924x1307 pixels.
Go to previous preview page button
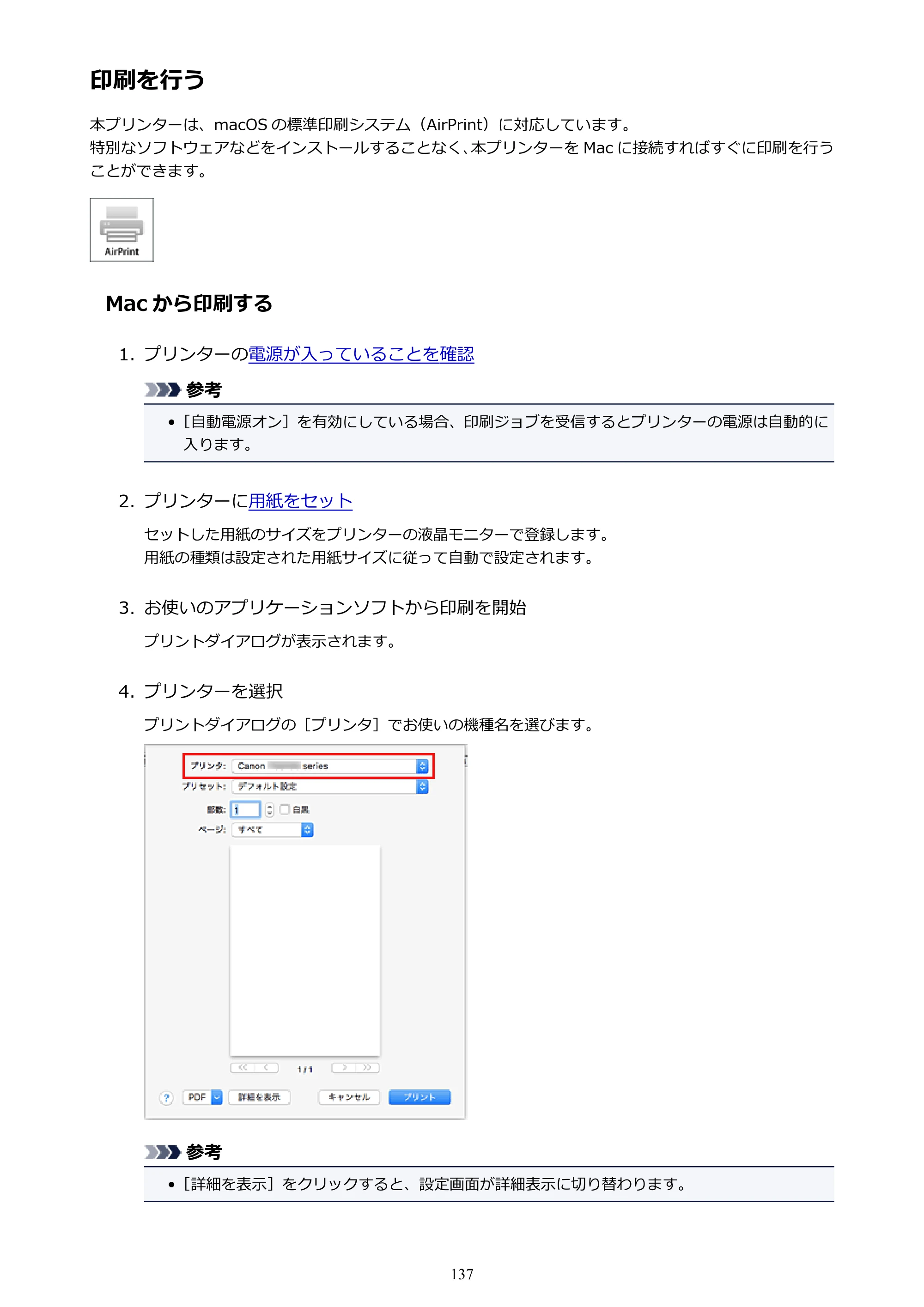pyautogui.click(x=267, y=1068)
